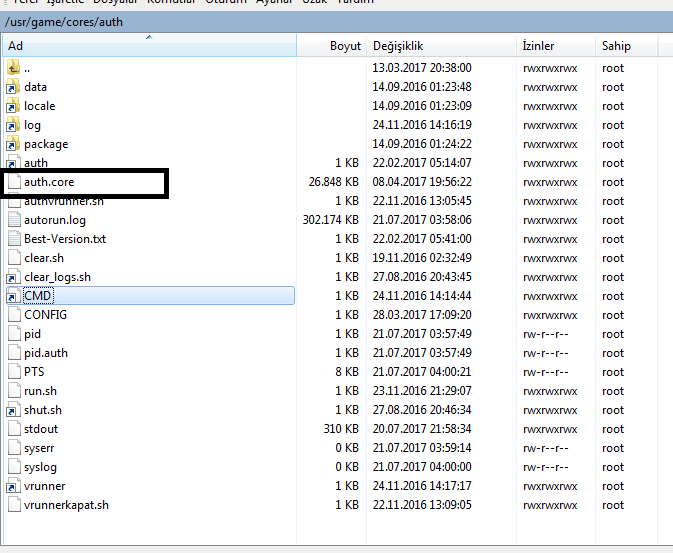Sort by the Boyut column header
The image size is (673, 553).
(332, 46)
